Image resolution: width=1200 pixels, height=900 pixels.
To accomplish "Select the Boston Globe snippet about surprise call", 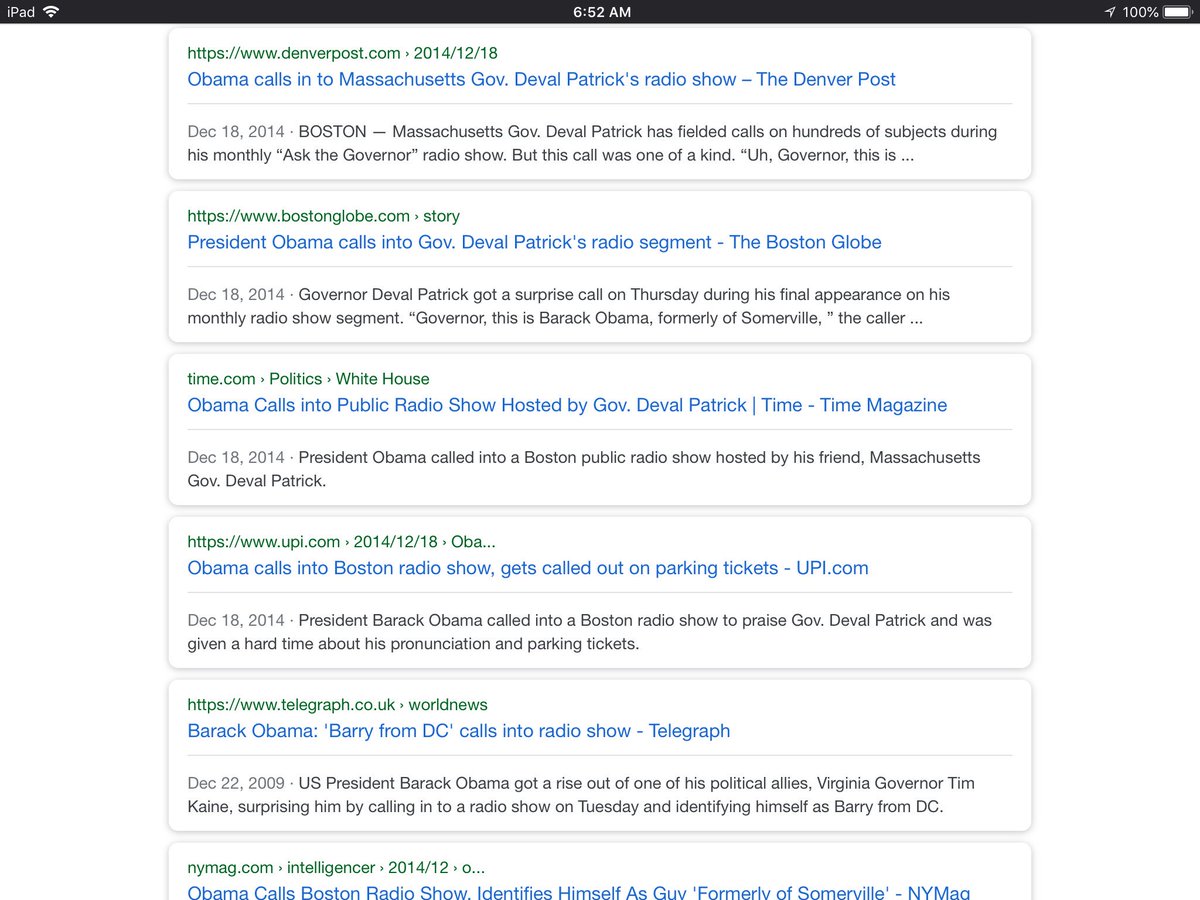I will [x=568, y=306].
